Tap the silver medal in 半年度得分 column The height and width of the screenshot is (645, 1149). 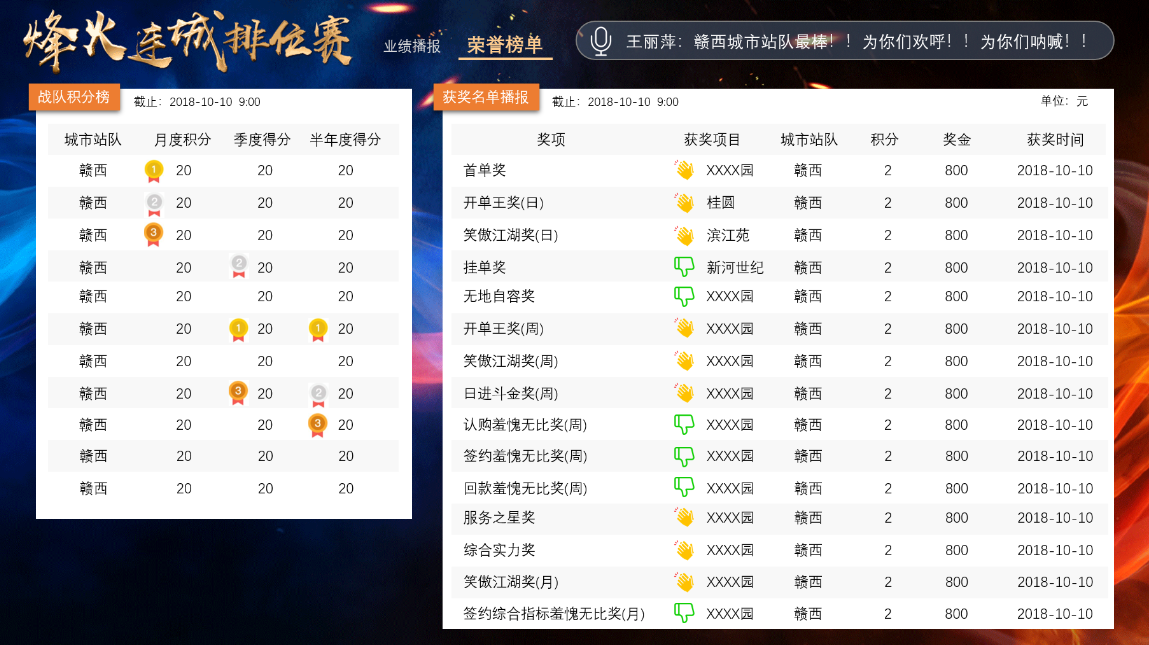(x=318, y=395)
